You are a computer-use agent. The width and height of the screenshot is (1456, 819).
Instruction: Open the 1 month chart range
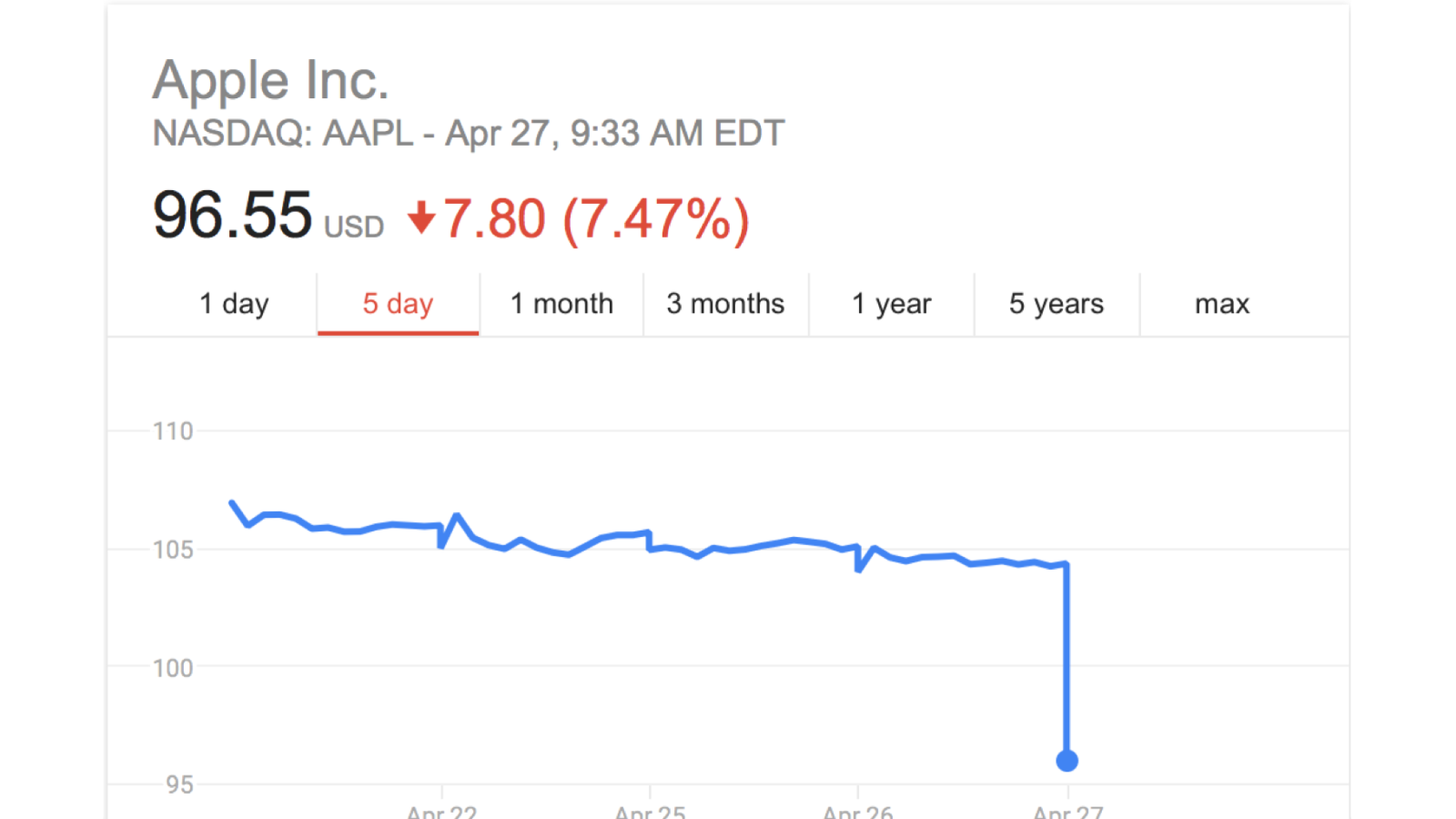pyautogui.click(x=561, y=304)
